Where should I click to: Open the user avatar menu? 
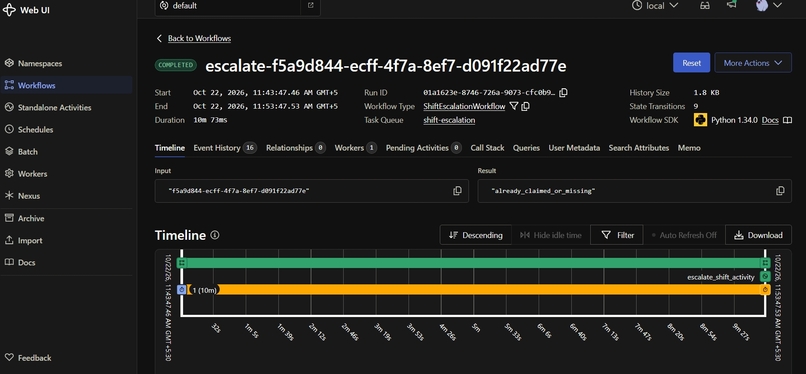[769, 5]
